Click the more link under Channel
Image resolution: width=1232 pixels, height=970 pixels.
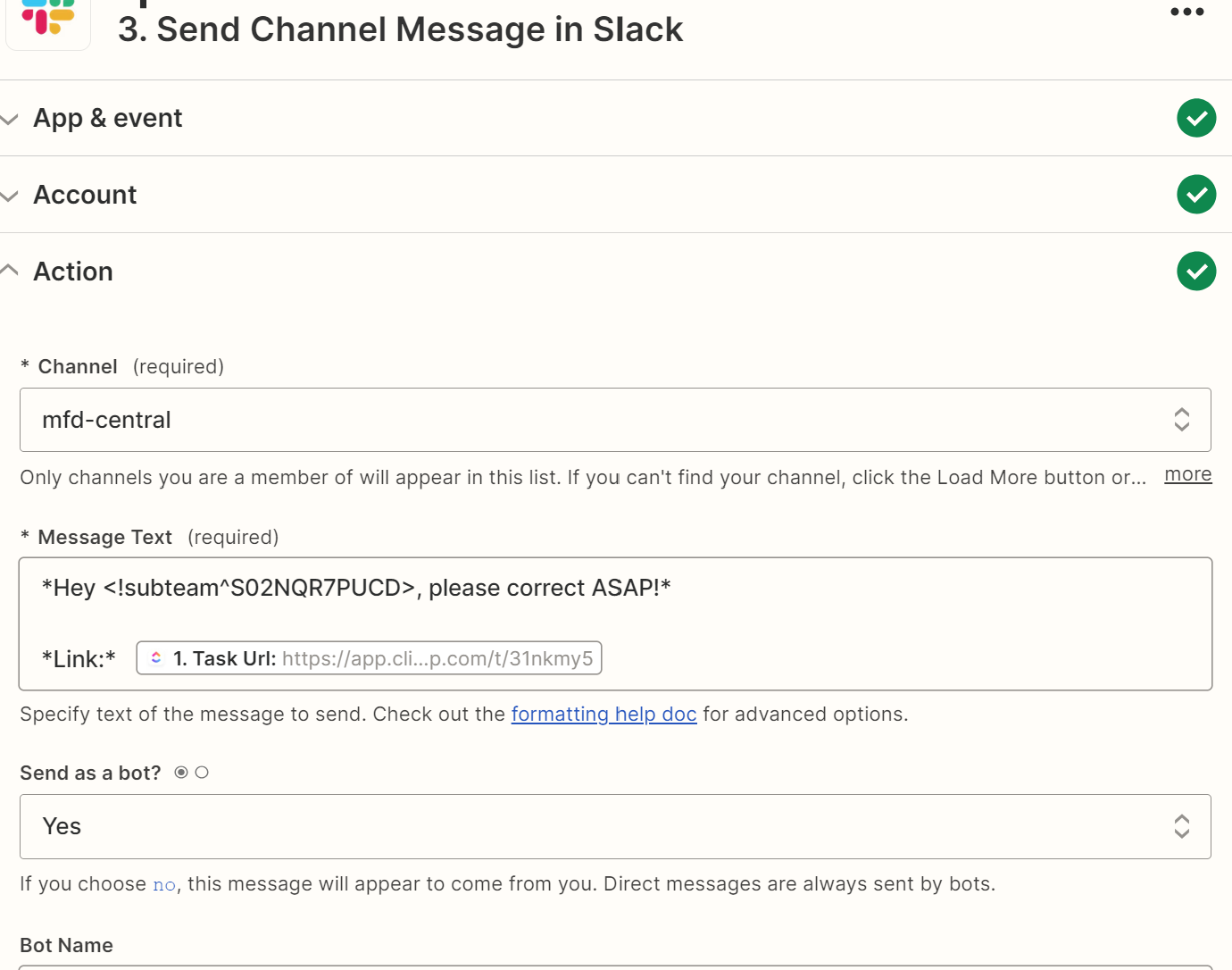pos(1187,474)
